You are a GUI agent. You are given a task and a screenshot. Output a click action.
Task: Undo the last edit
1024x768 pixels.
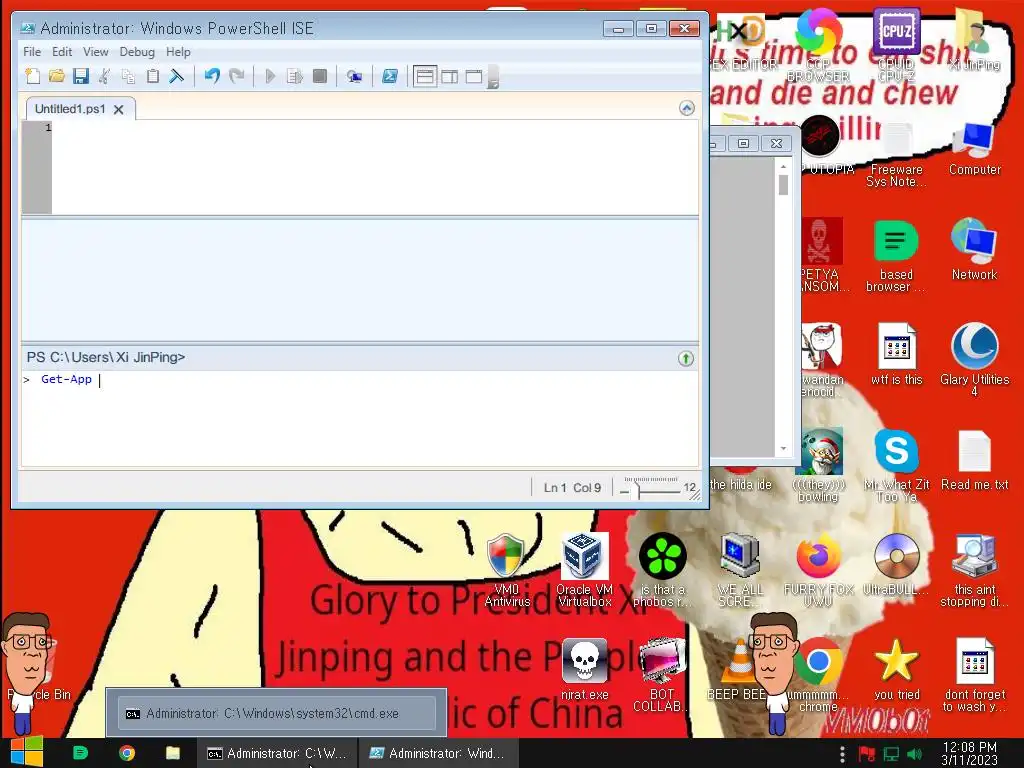212,76
